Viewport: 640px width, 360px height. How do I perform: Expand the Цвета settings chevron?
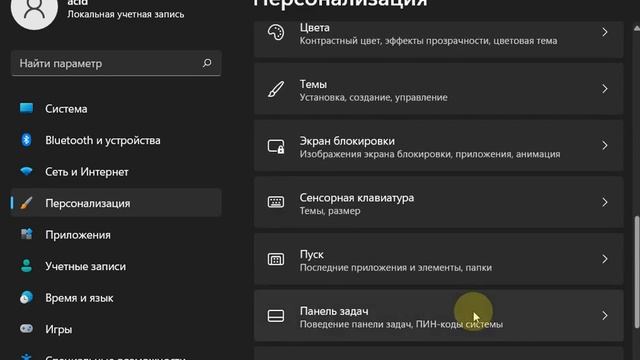pos(604,32)
